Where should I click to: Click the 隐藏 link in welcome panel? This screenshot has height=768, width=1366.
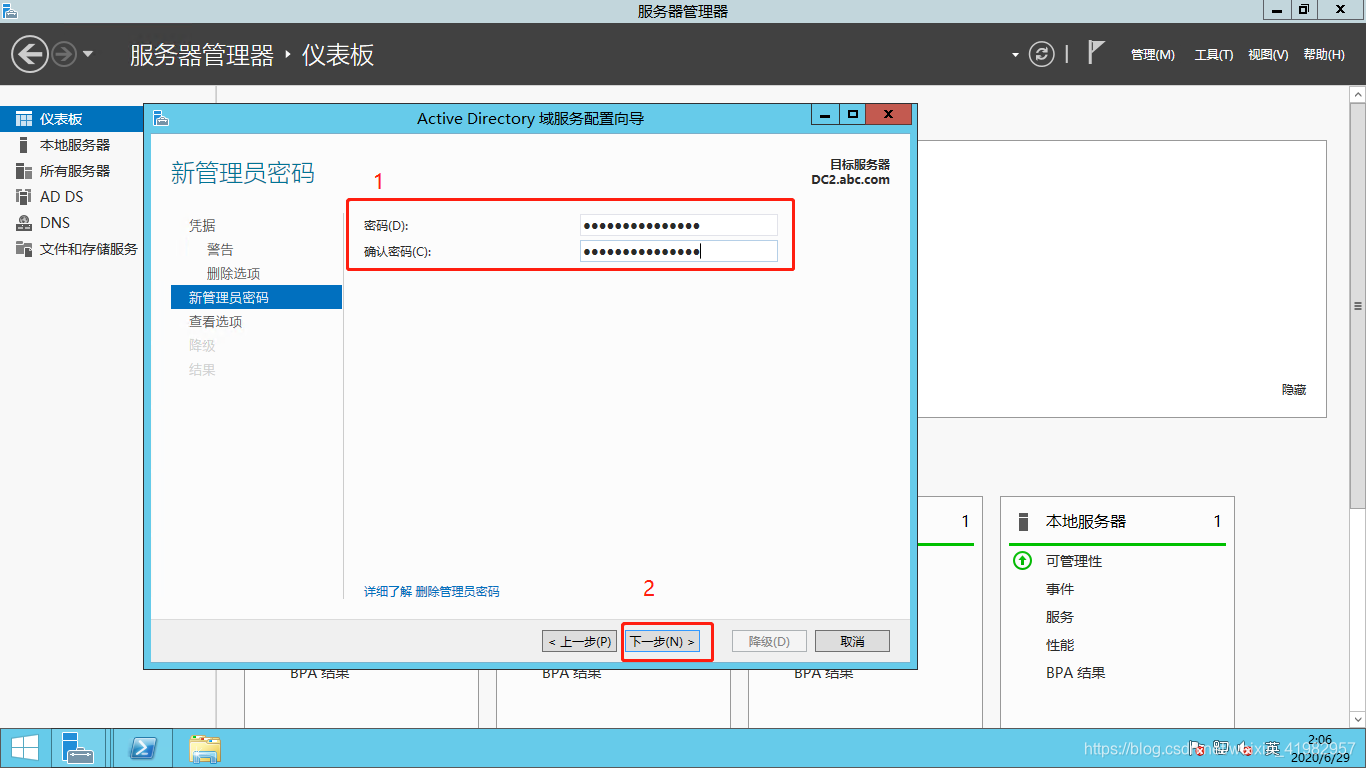pyautogui.click(x=1294, y=390)
